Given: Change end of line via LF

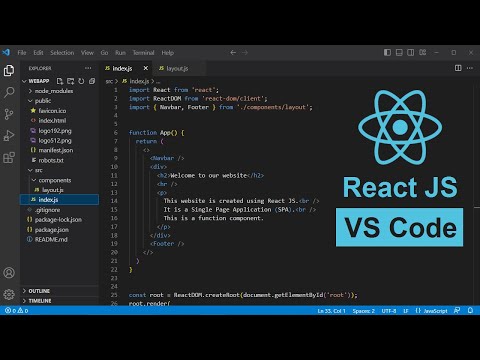Looking at the screenshot, I should pyautogui.click(x=406, y=311).
